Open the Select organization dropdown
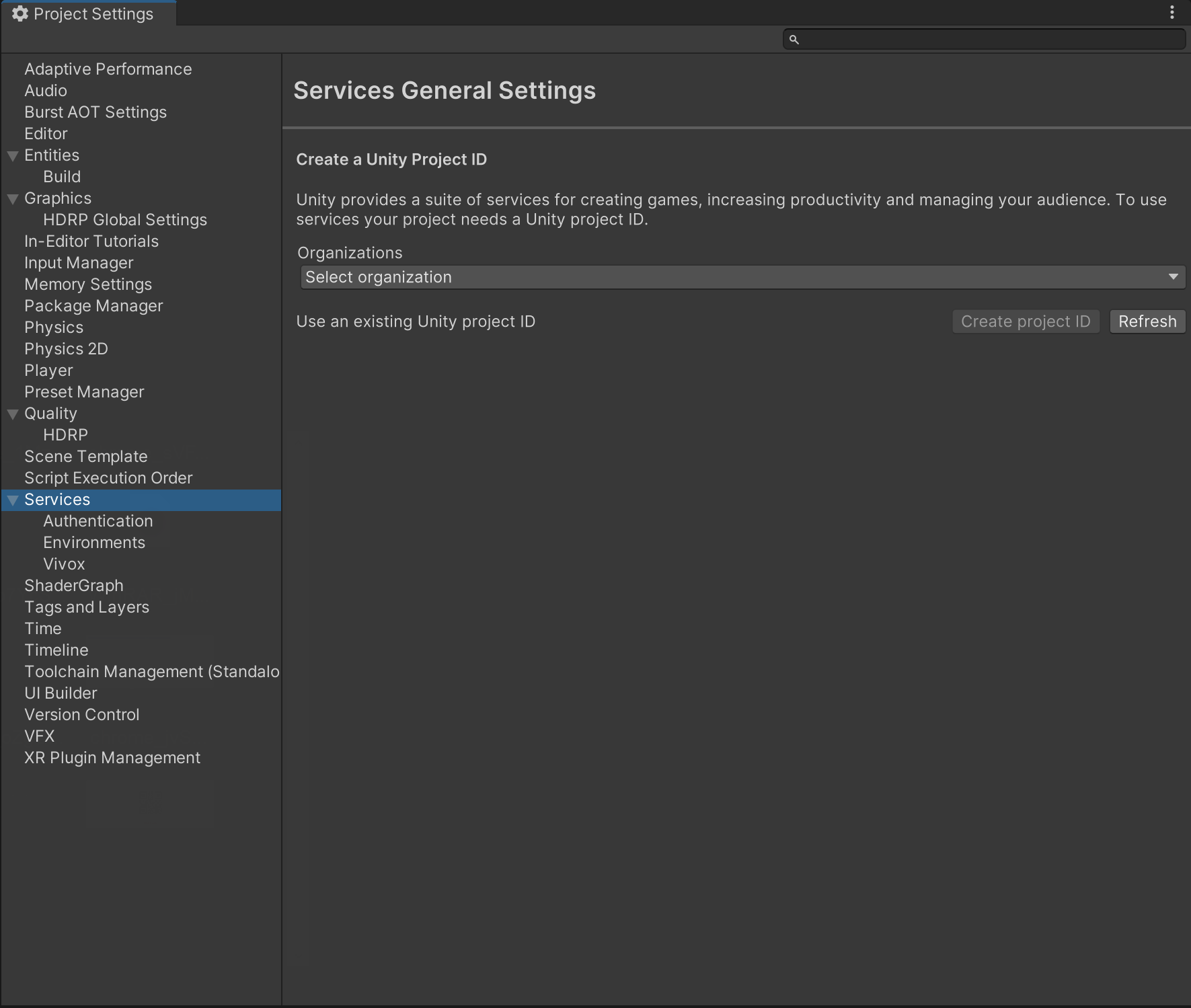 742,277
